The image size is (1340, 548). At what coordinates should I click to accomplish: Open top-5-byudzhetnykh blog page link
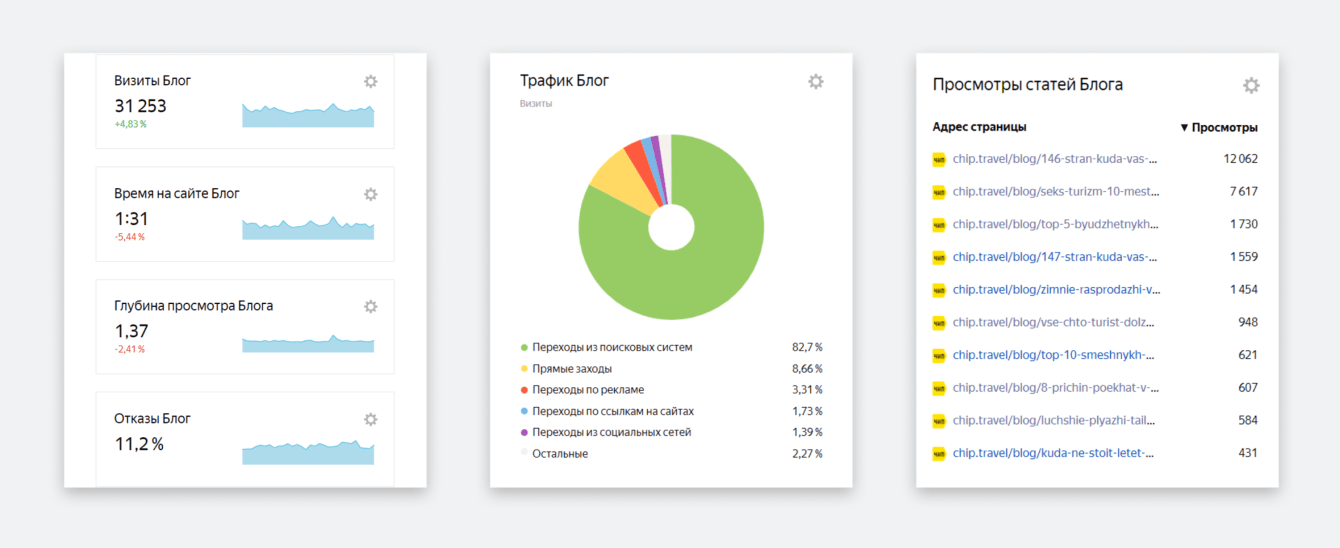pyautogui.click(x=1056, y=224)
